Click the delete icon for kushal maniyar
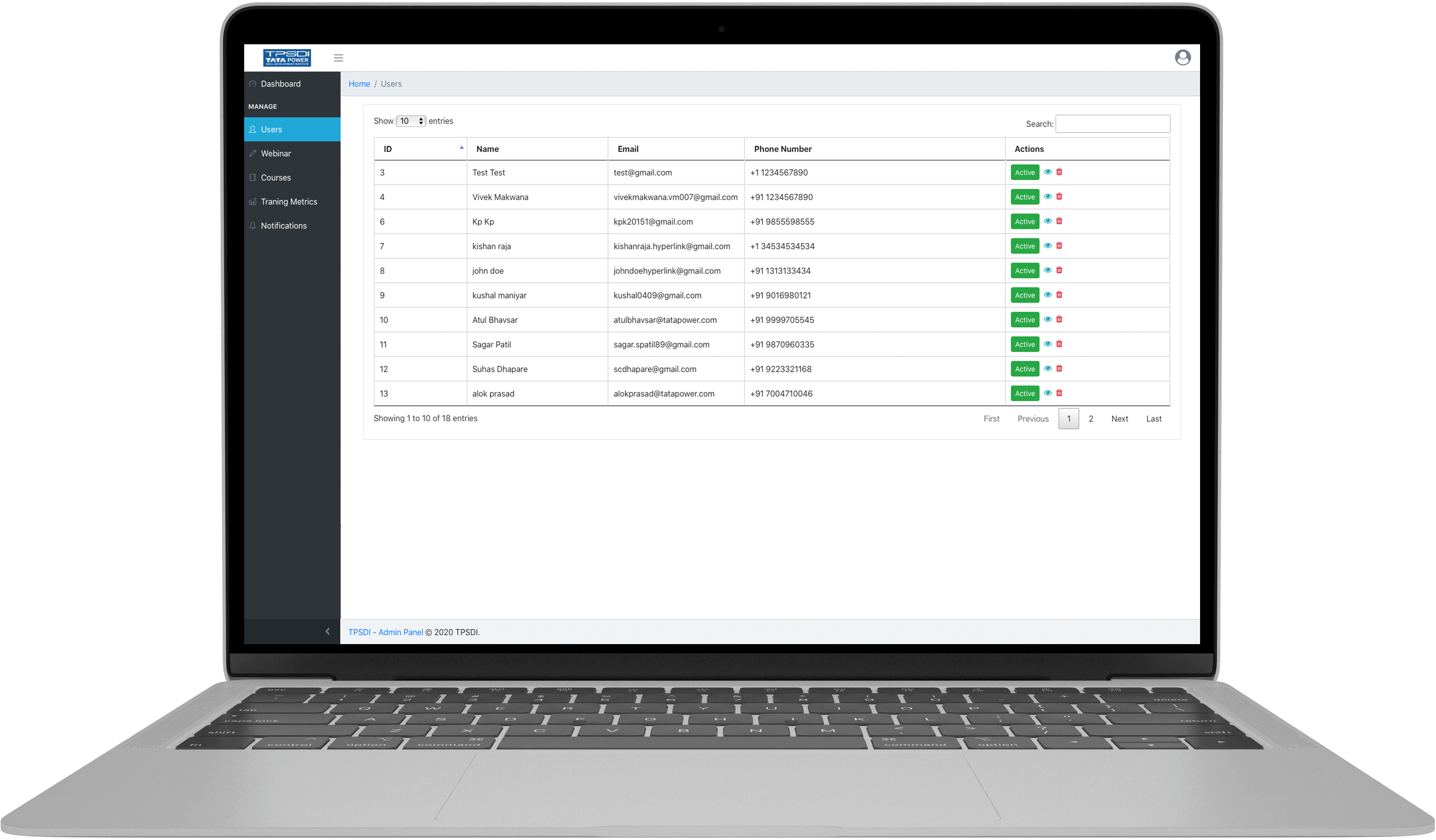 point(1059,295)
